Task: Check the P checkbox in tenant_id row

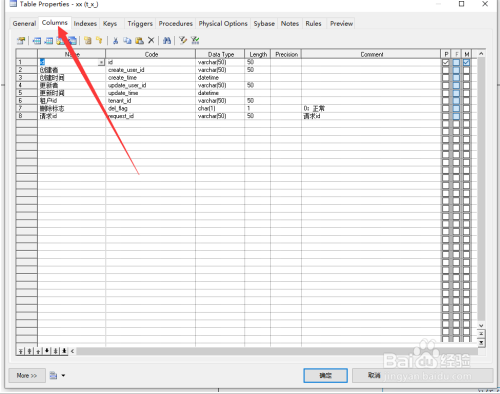Action: click(x=446, y=101)
